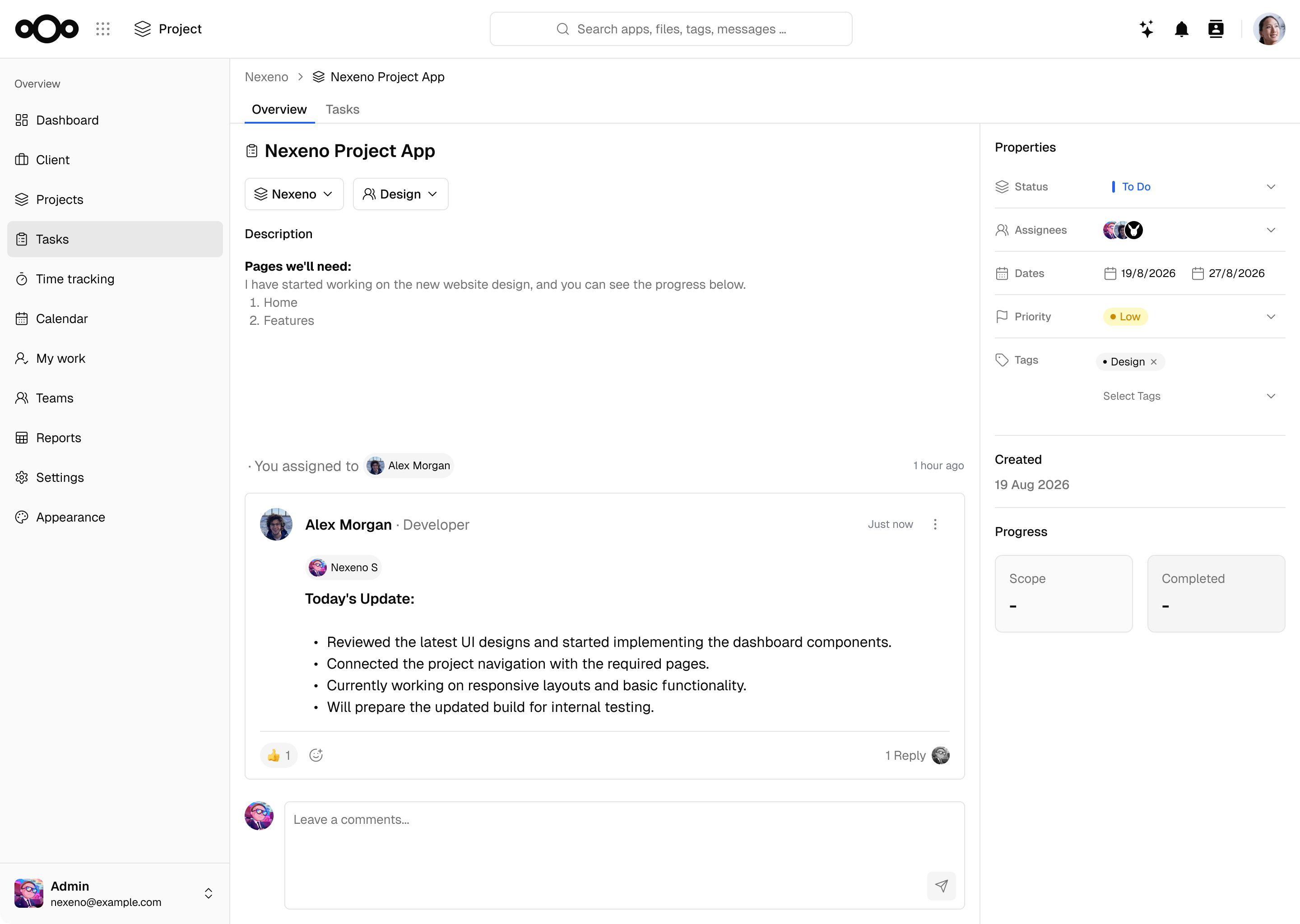Screen dimensions: 1300x924
Task: Open My work in sidebar
Action: [115, 358]
